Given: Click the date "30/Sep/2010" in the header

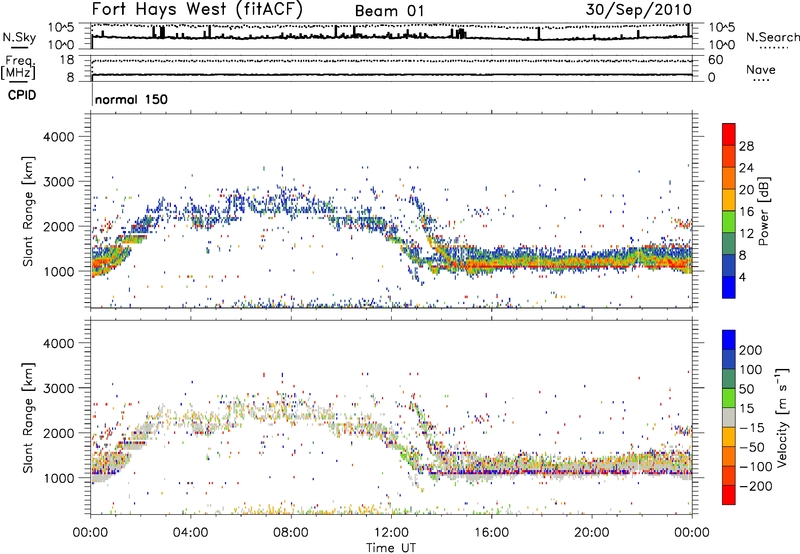Looking at the screenshot, I should [x=639, y=10].
